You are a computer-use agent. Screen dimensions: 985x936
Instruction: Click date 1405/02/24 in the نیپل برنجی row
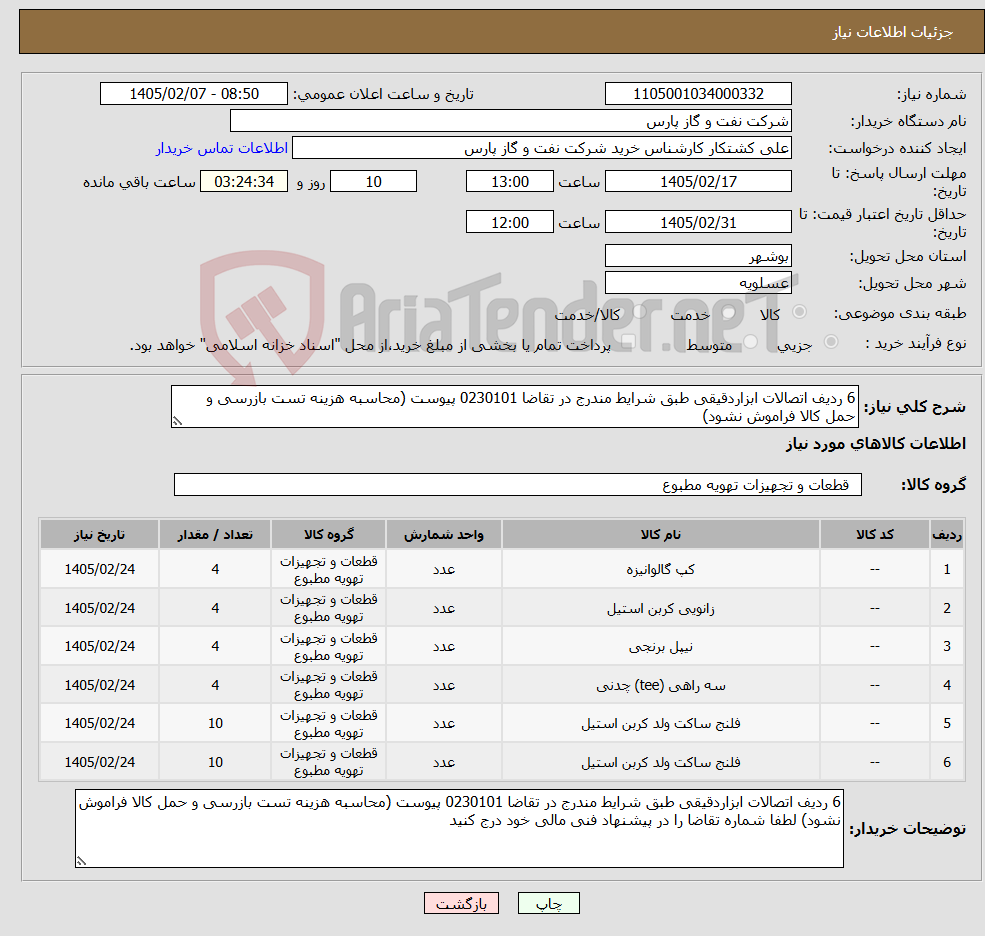99,646
